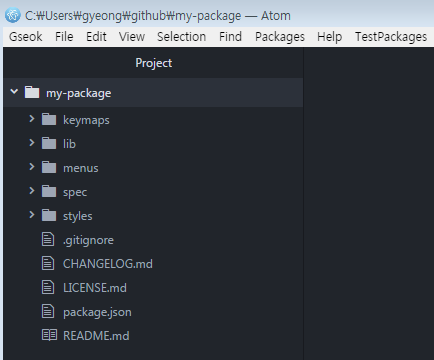This screenshot has height=360, width=434.
Task: Click the README.md book icon
Action: [x=49, y=335]
